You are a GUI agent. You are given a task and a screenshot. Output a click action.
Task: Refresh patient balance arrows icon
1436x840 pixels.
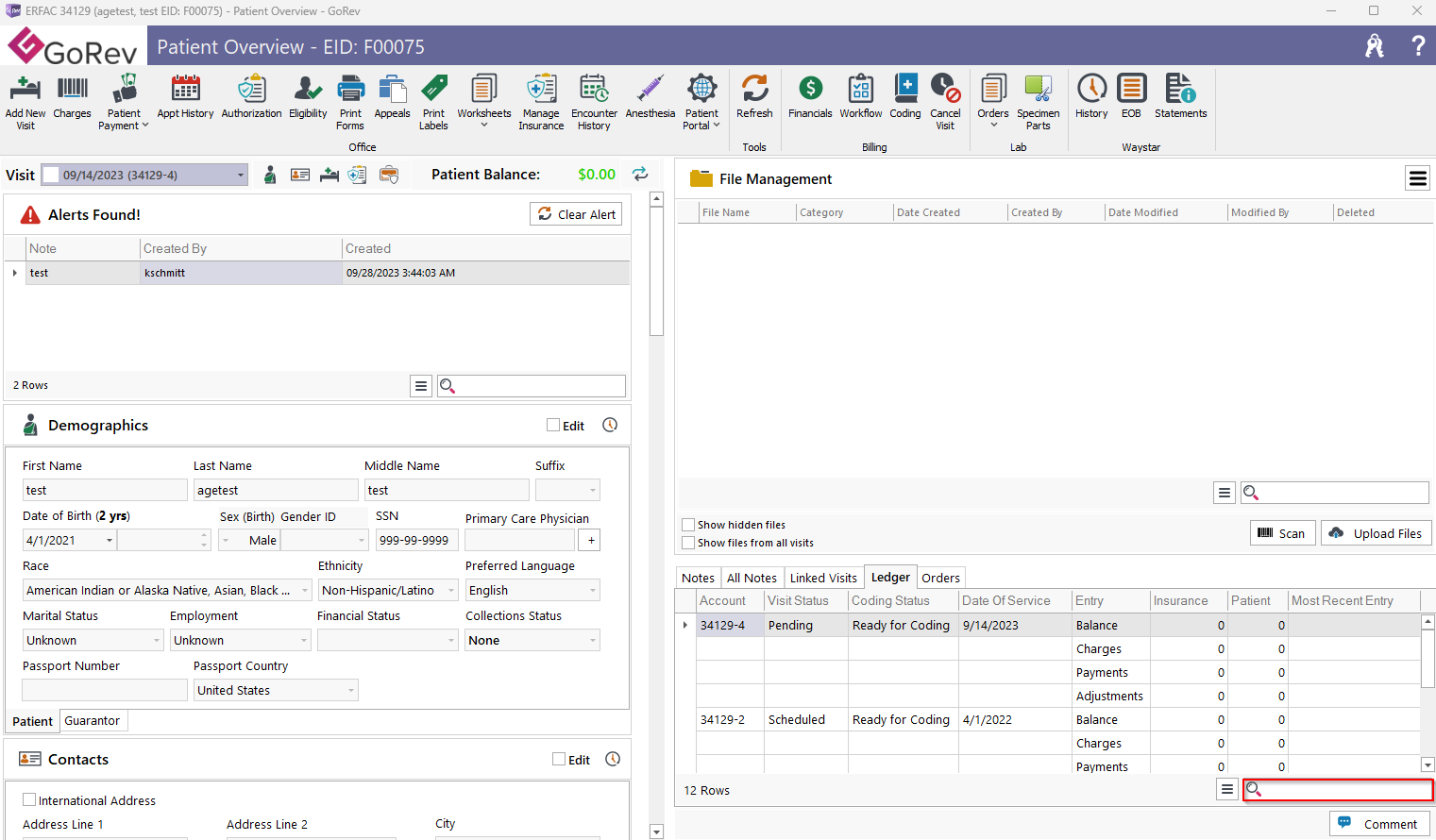[x=640, y=174]
